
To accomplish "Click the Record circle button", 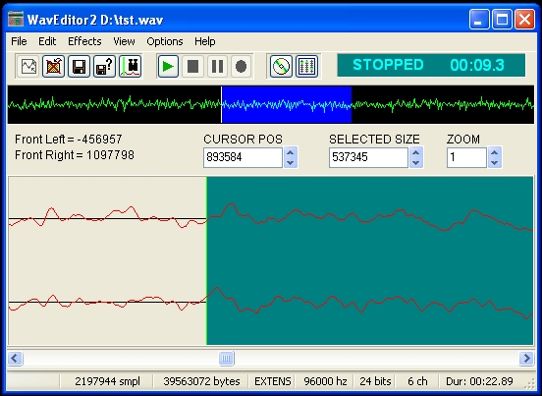I will click(x=241, y=66).
